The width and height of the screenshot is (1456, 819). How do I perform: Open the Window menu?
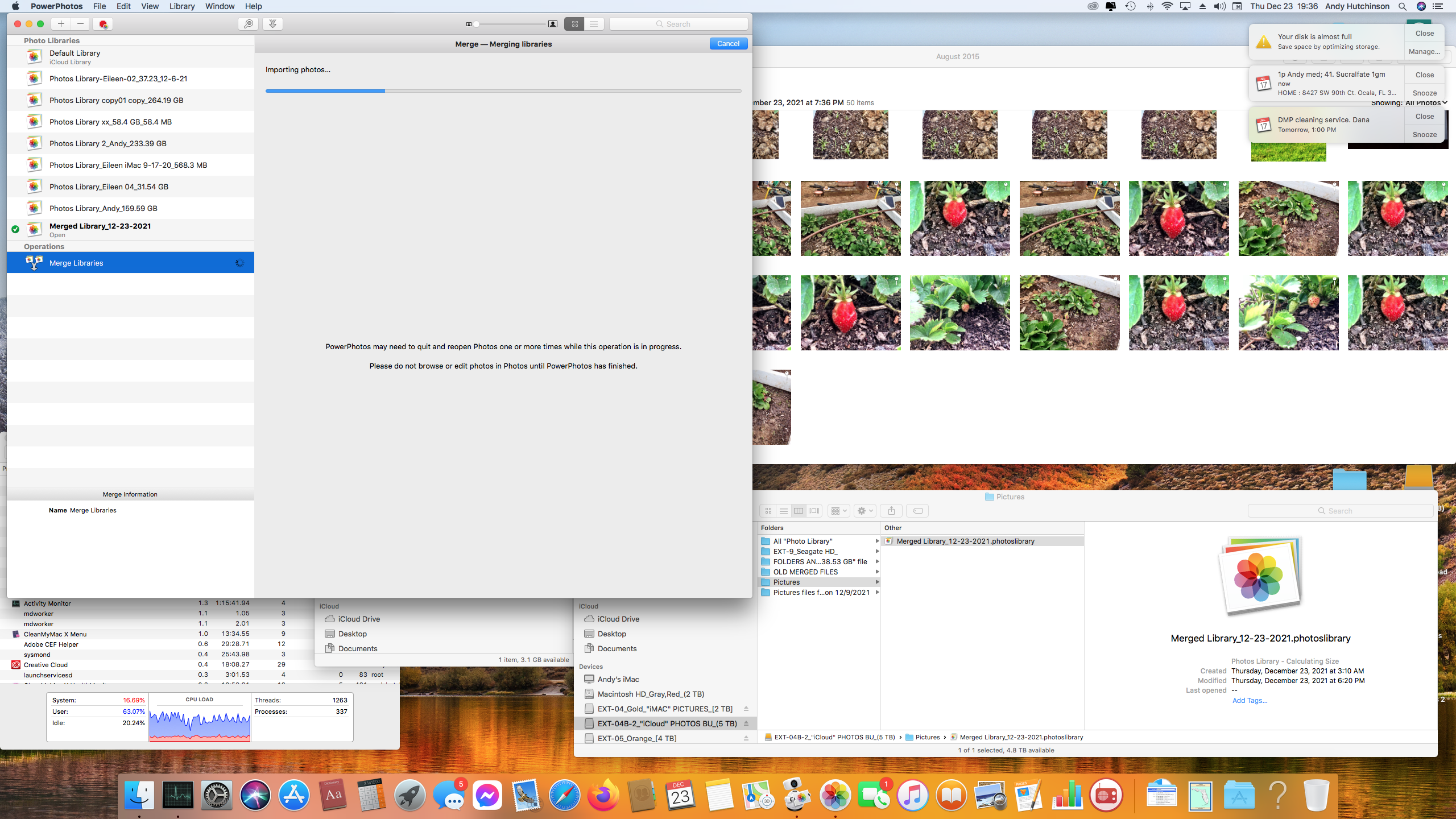click(220, 6)
